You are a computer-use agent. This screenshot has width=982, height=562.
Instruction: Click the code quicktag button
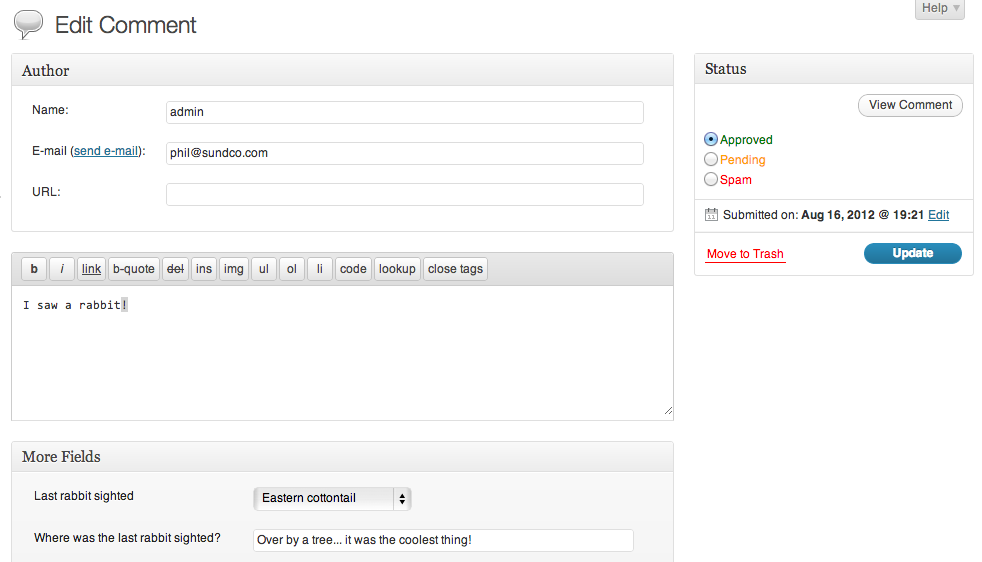pyautogui.click(x=353, y=269)
